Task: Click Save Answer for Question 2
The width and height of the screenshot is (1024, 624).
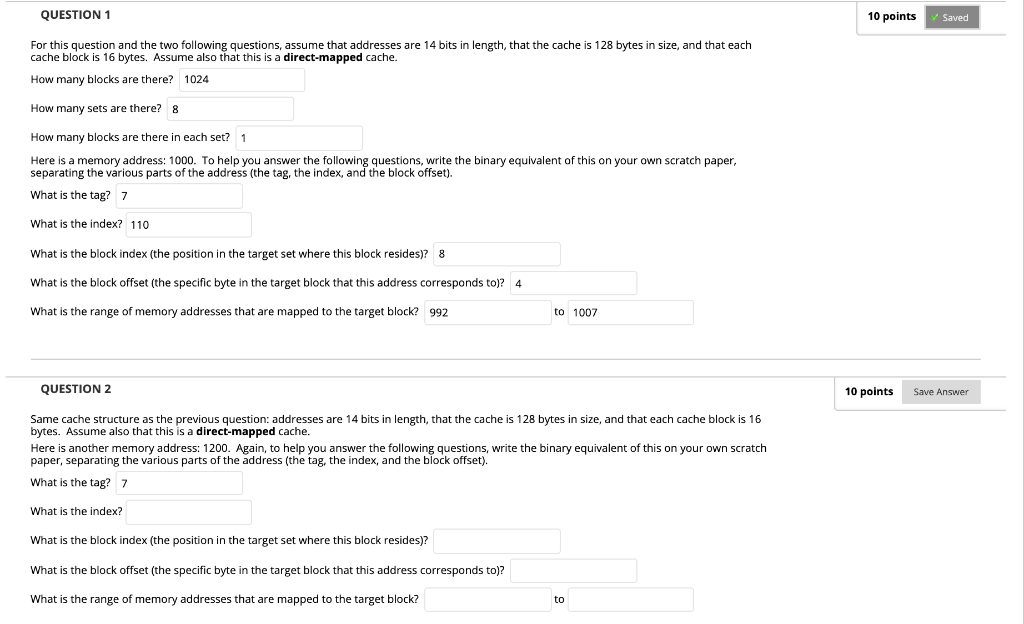Action: (x=940, y=391)
